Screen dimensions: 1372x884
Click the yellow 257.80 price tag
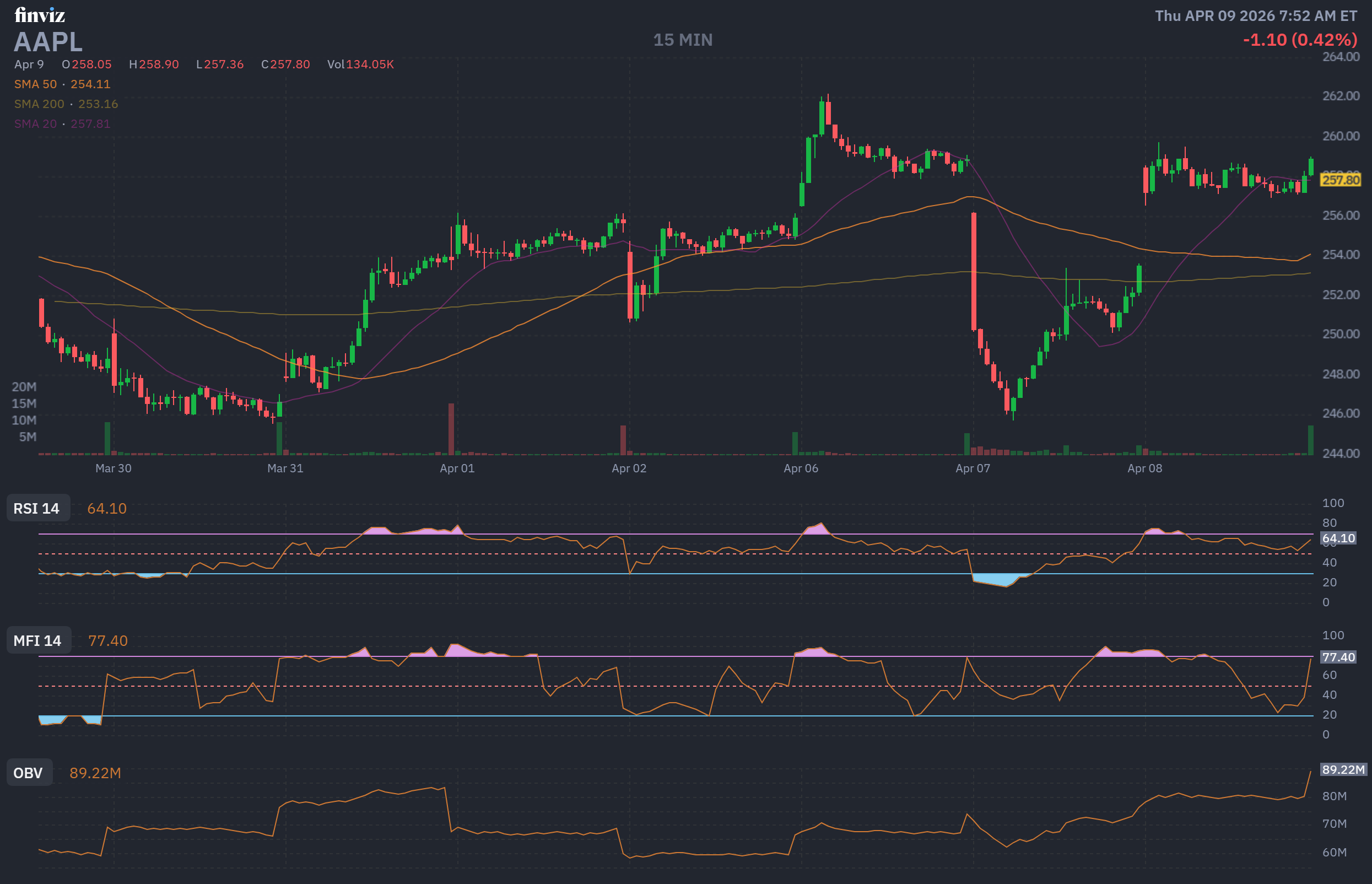click(1340, 180)
